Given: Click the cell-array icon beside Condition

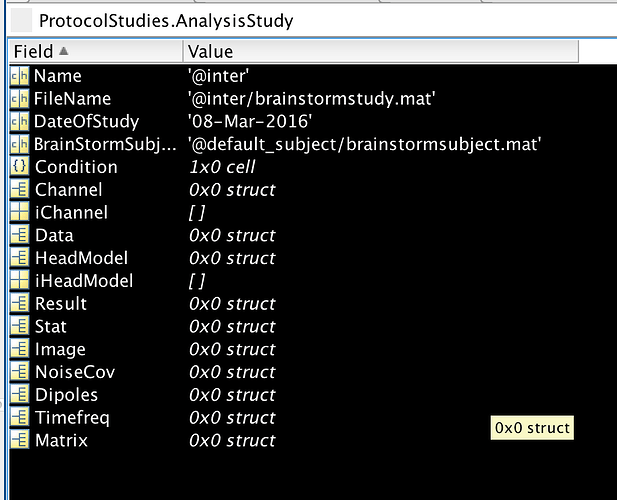Looking at the screenshot, I should click(x=19, y=167).
